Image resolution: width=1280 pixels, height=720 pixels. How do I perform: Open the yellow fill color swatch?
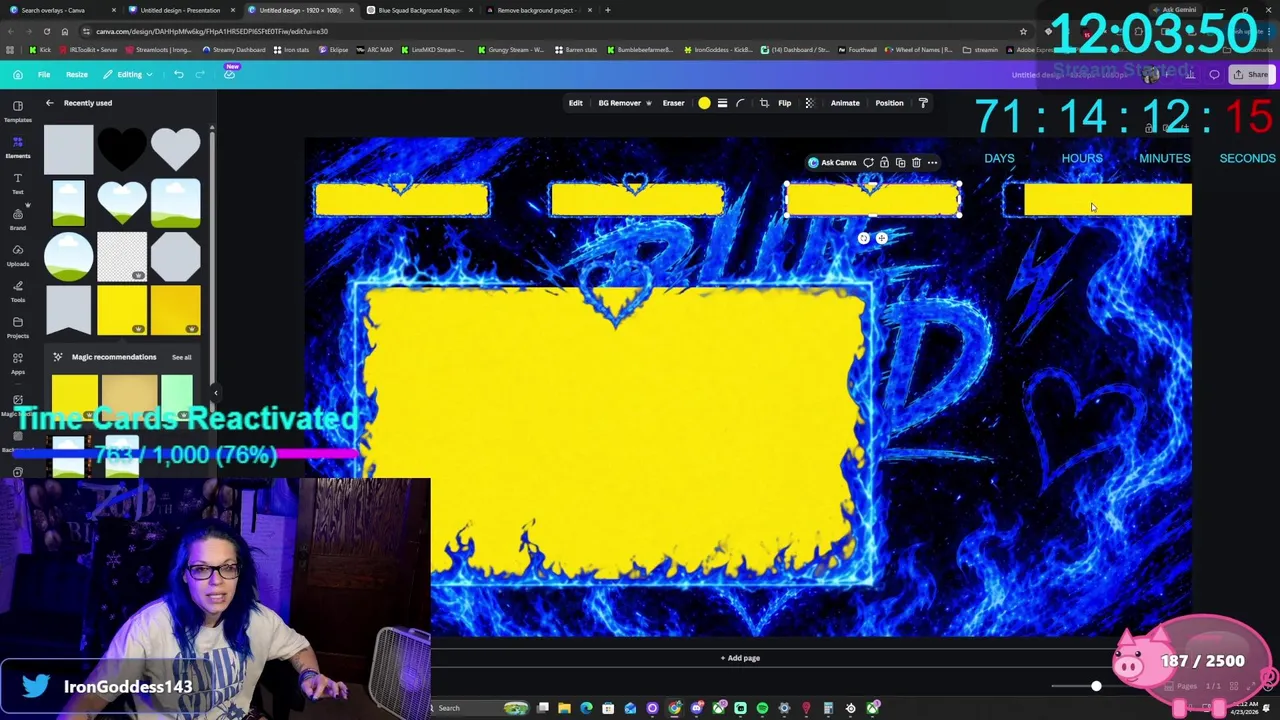coord(704,103)
